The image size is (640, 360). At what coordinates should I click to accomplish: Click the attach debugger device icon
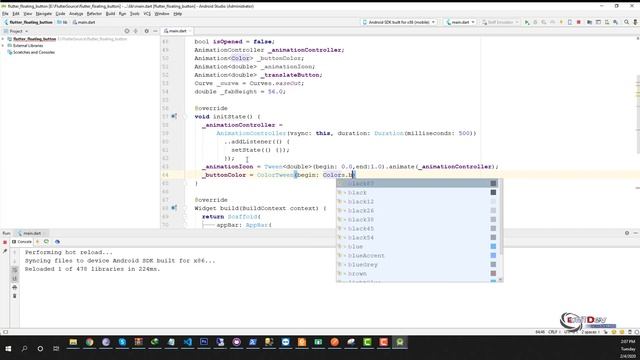570,22
